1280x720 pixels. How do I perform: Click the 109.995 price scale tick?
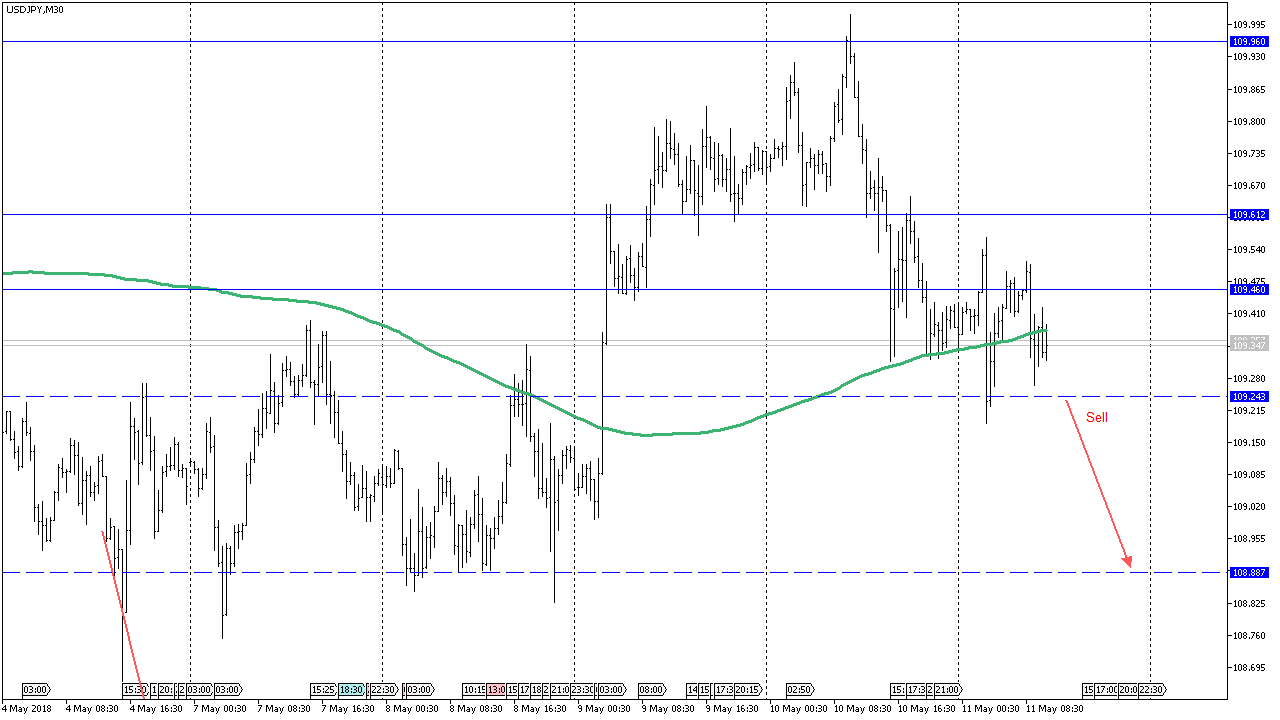point(1248,25)
